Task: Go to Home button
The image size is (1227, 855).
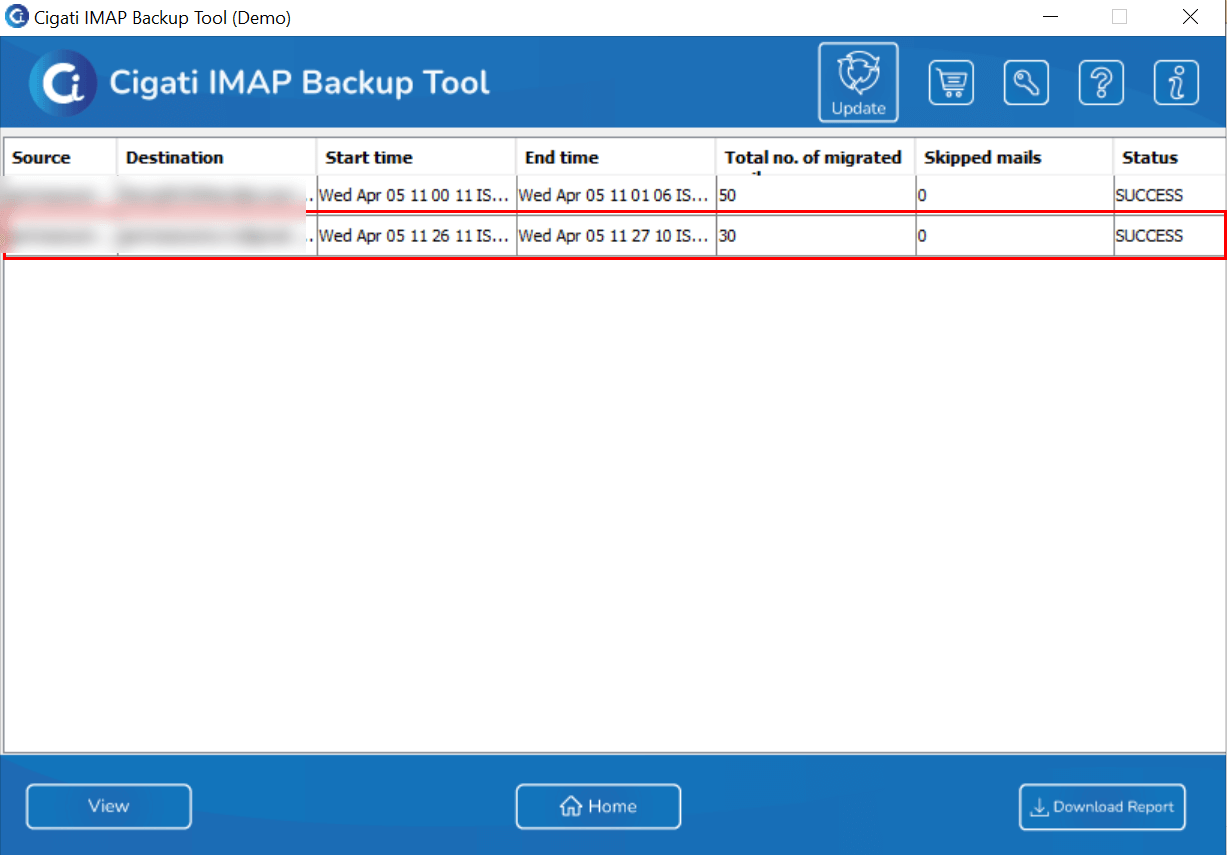Action: click(598, 806)
